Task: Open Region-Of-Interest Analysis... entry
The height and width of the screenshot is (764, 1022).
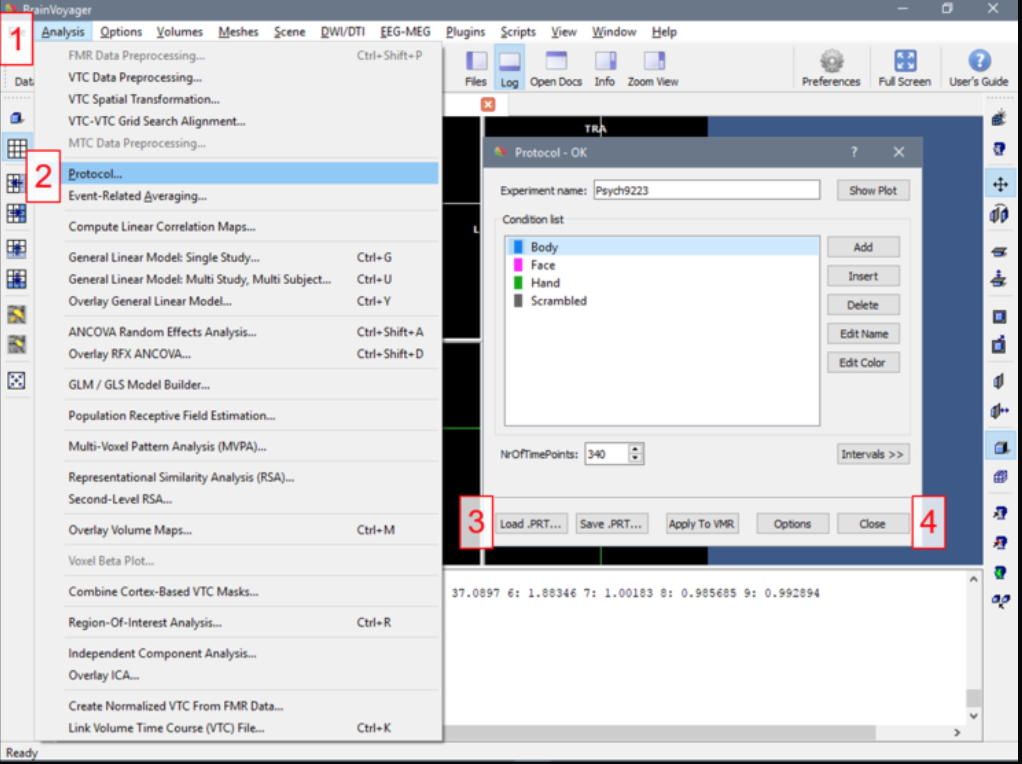Action: (250, 623)
